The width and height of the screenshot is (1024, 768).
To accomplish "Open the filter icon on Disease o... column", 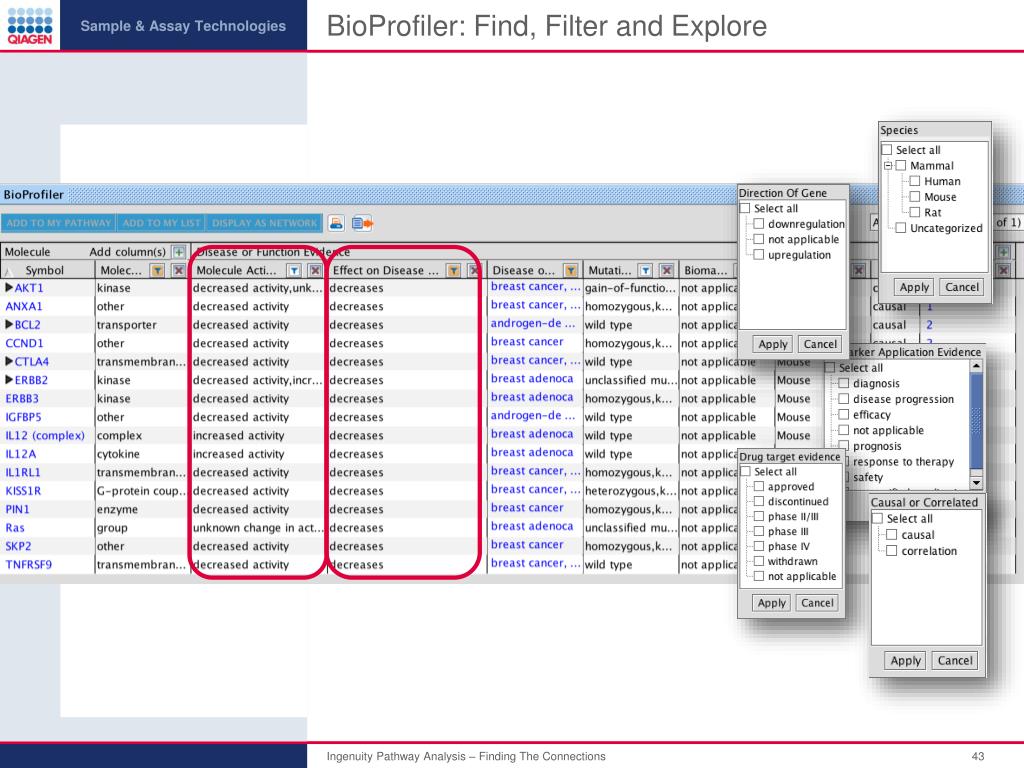I will pos(571,270).
